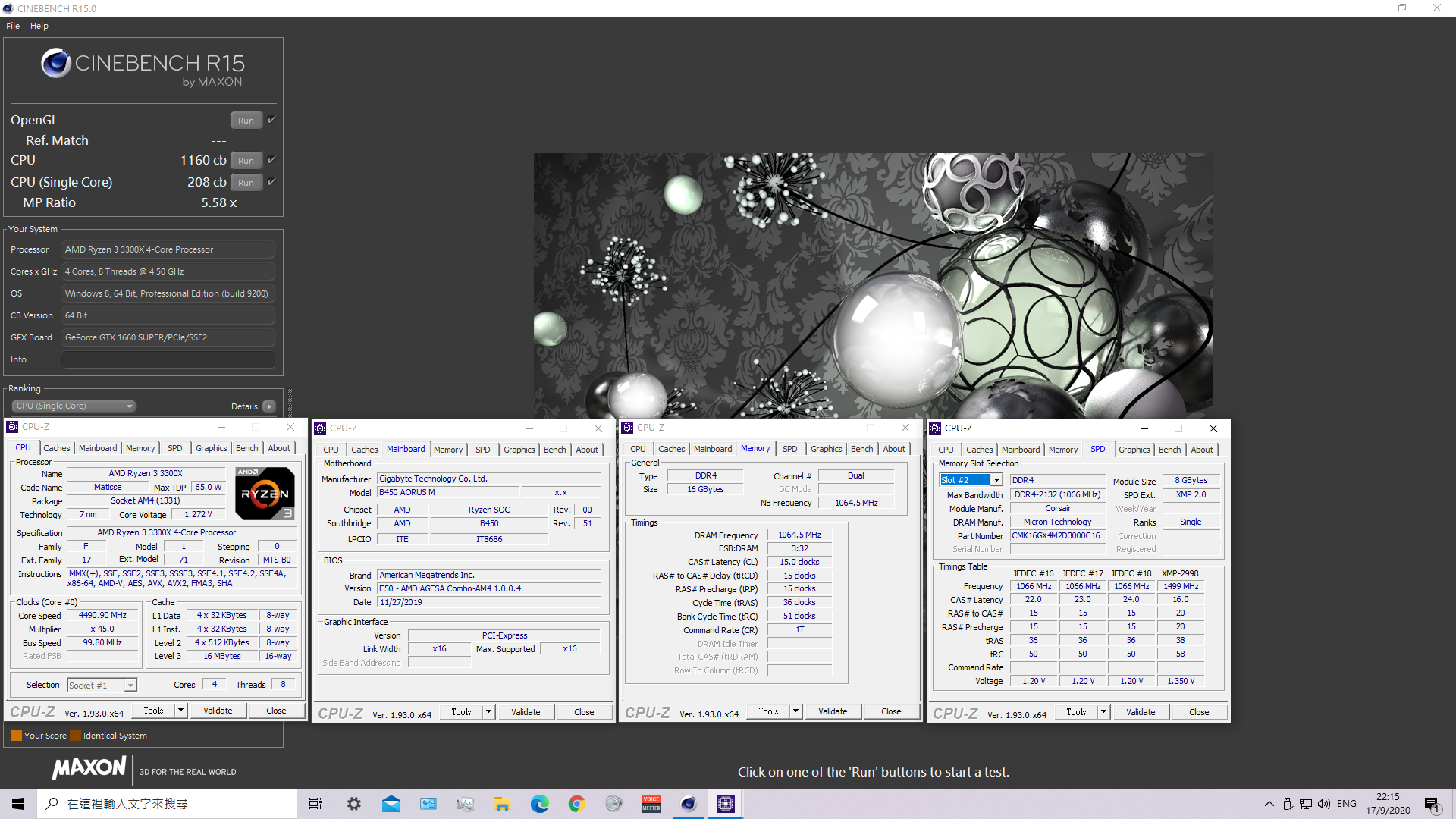Screen dimensions: 1456x819
Task: Open Settings gear on the taskbar
Action: click(353, 804)
